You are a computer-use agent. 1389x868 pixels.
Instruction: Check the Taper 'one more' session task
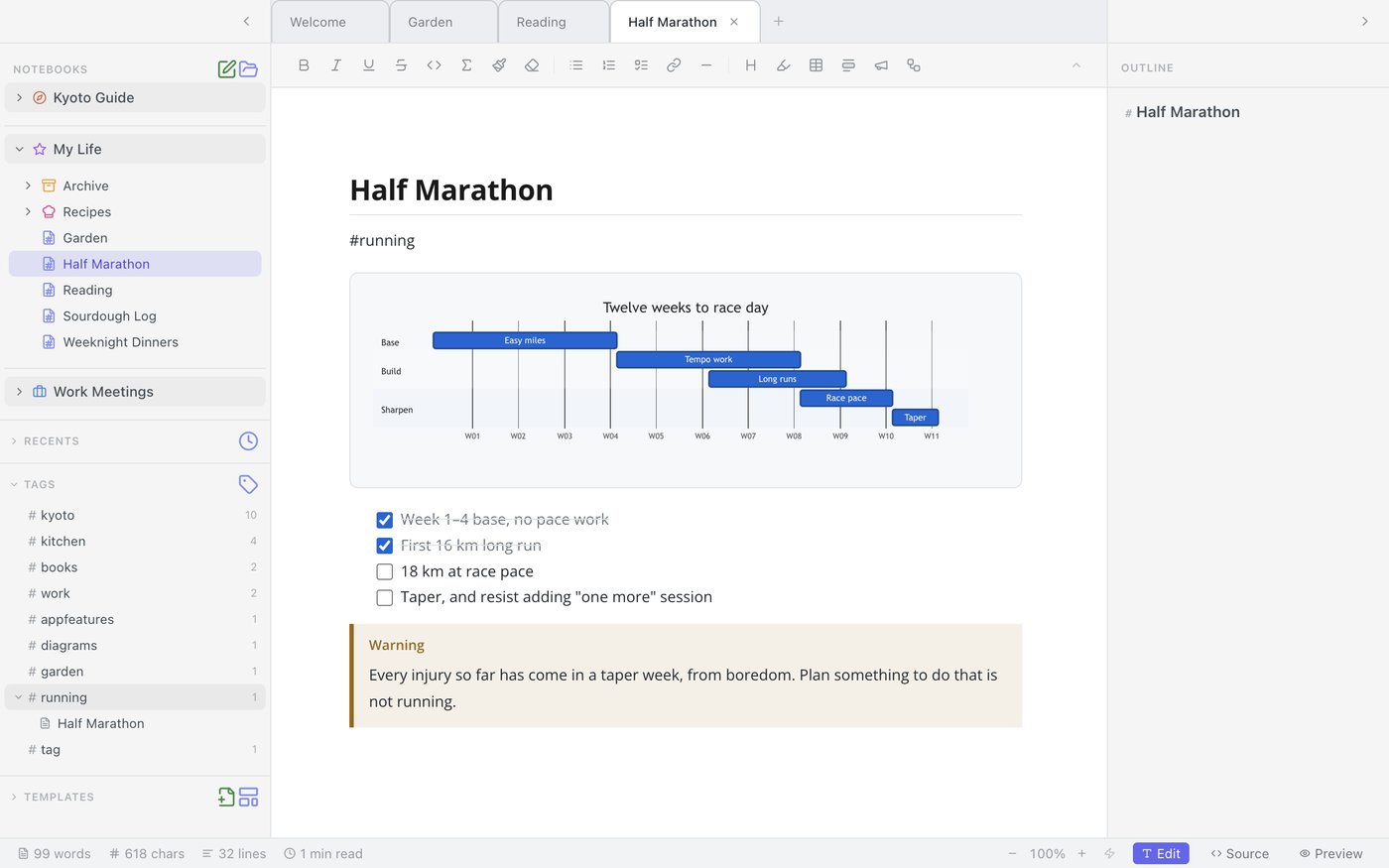tap(385, 597)
